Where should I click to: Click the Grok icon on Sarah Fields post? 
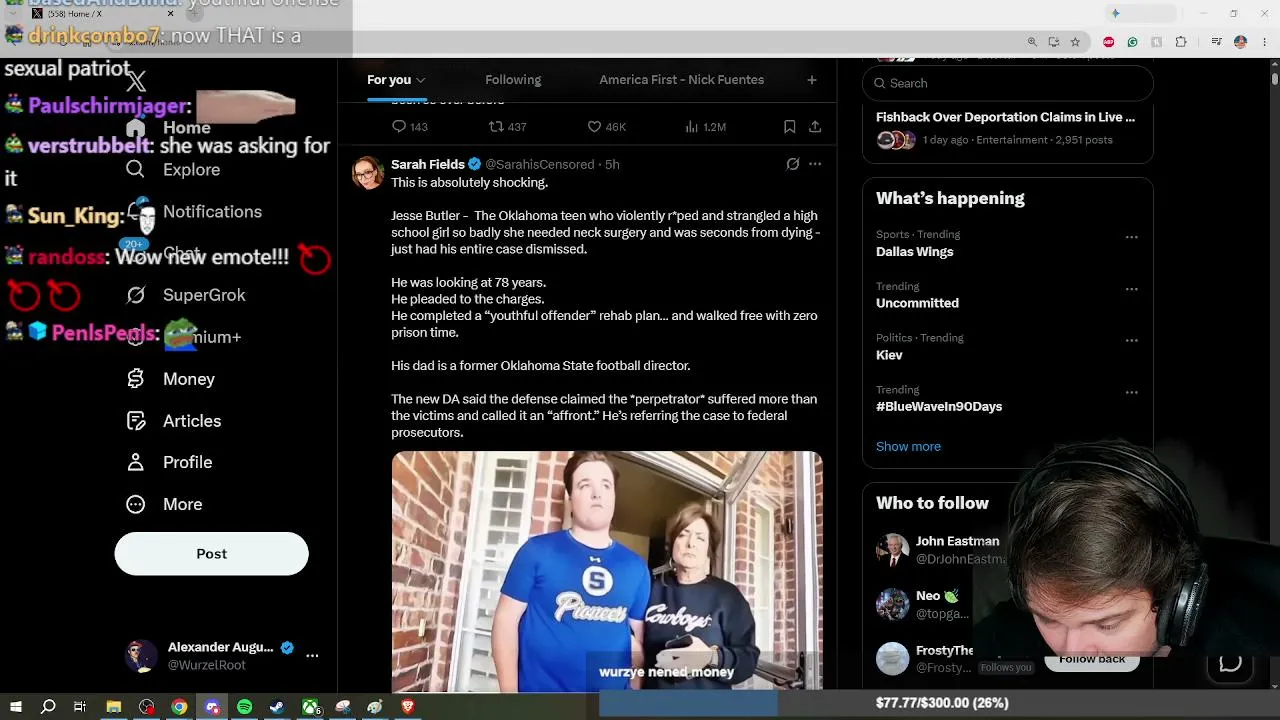pyautogui.click(x=792, y=164)
